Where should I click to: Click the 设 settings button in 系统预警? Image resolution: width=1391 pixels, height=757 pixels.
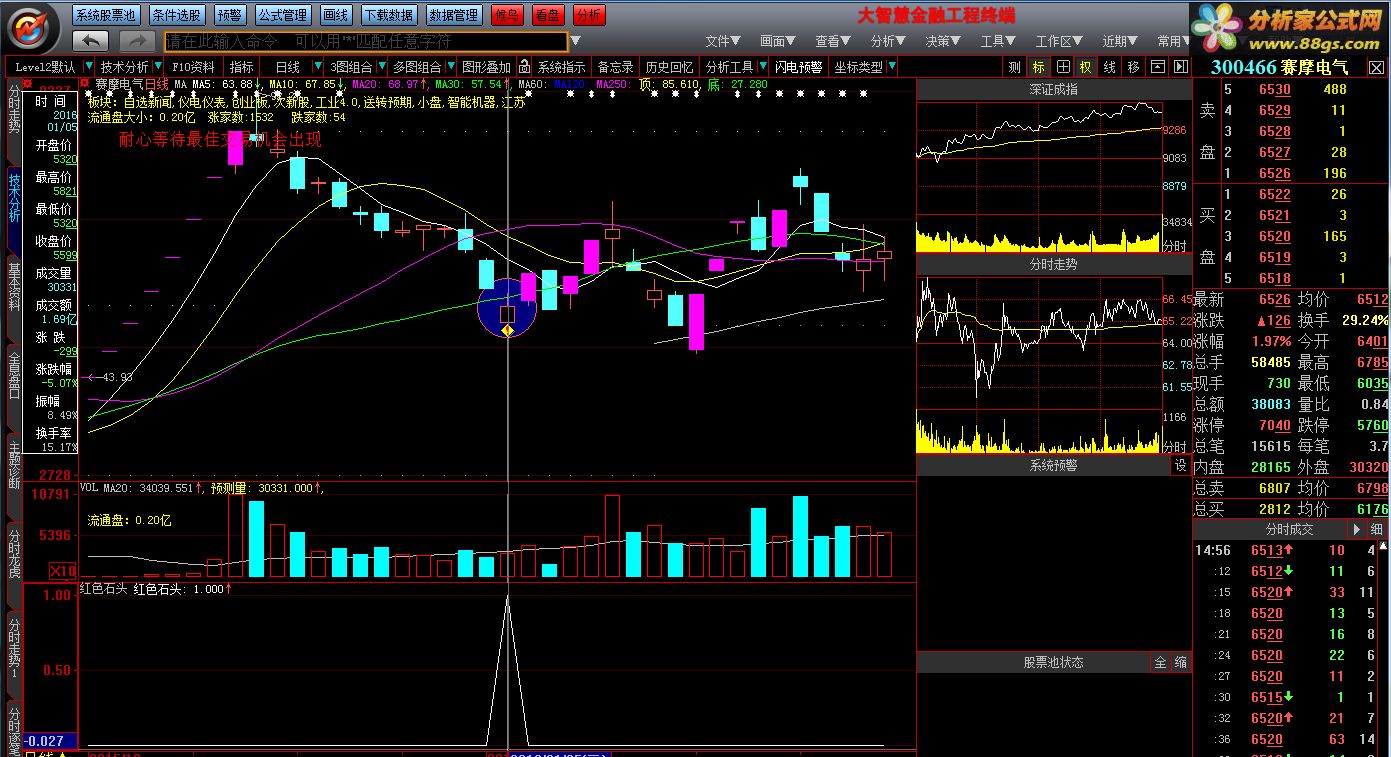[x=1180, y=465]
